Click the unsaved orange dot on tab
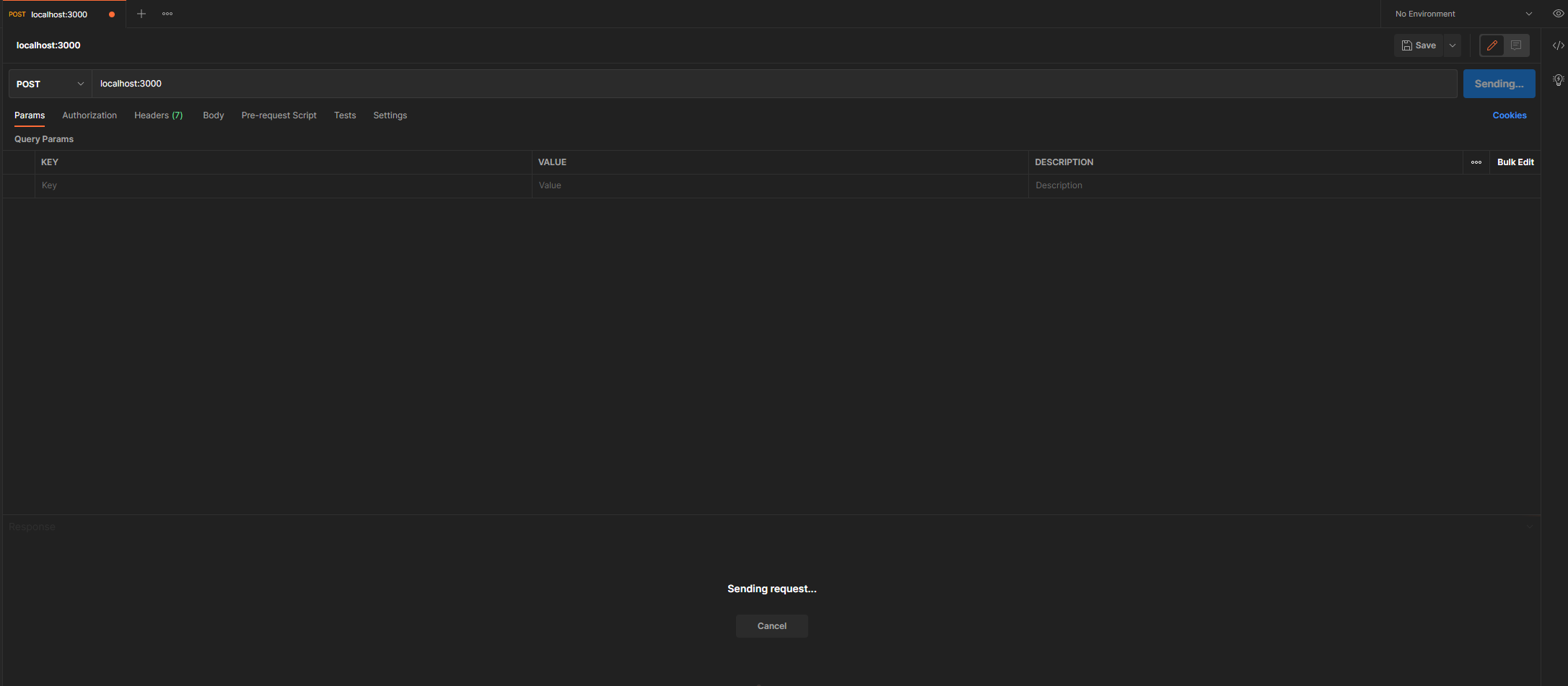Viewport: 1568px width, 686px height. click(112, 14)
